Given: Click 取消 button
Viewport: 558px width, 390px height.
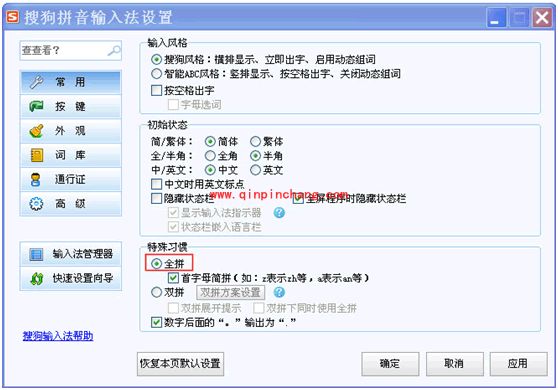Looking at the screenshot, I should (x=454, y=364).
